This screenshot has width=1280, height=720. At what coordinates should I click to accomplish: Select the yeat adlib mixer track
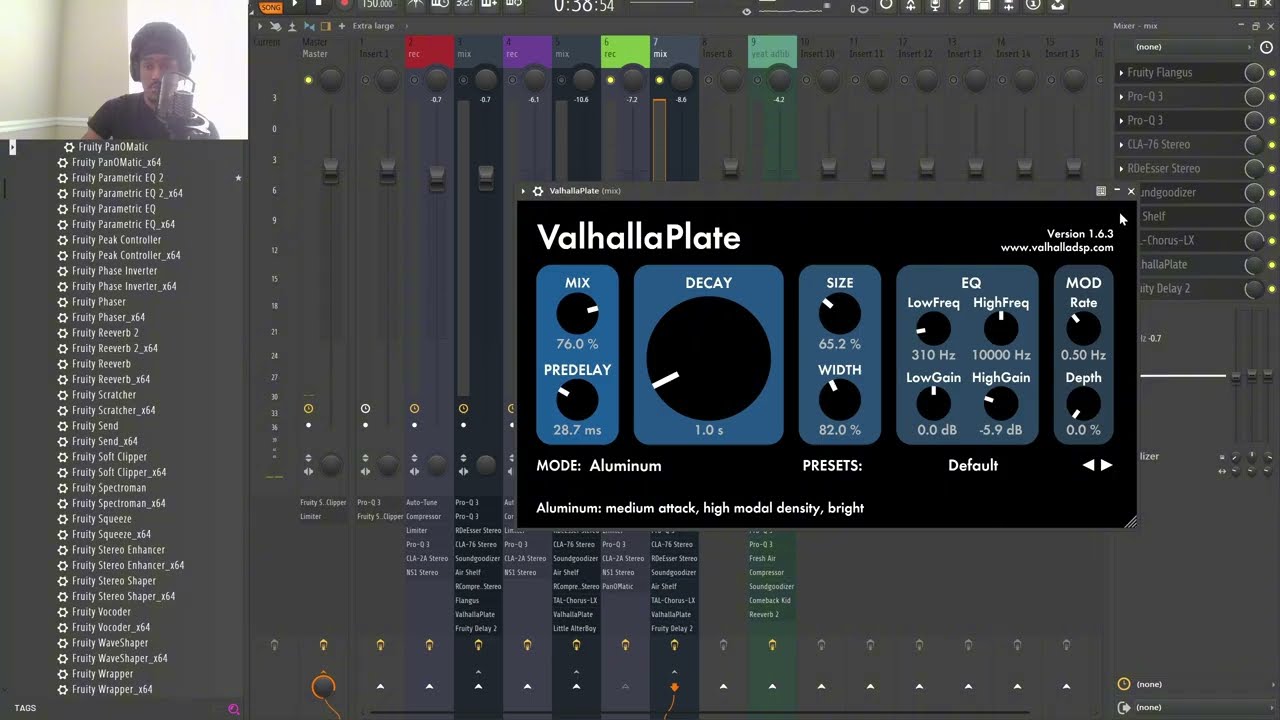[772, 54]
